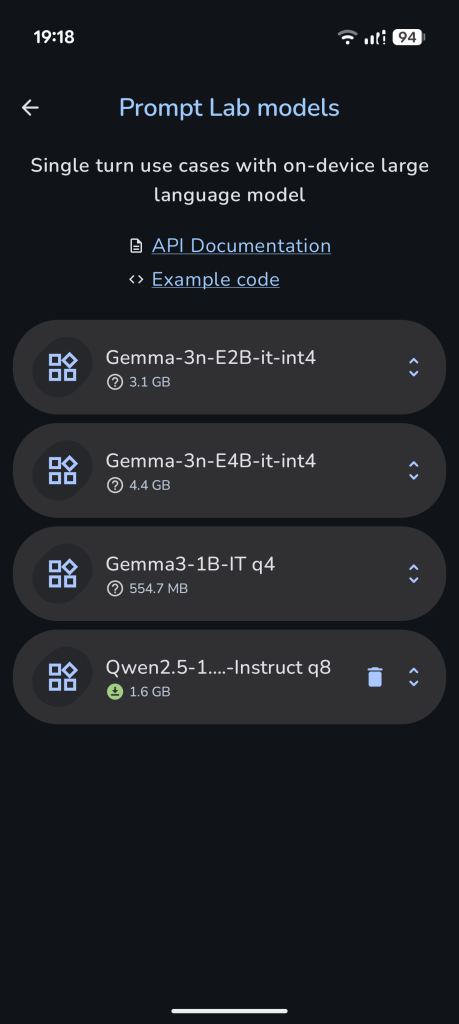The image size is (459, 1024).
Task: Tap the battery indicator in status bar
Action: click(409, 37)
